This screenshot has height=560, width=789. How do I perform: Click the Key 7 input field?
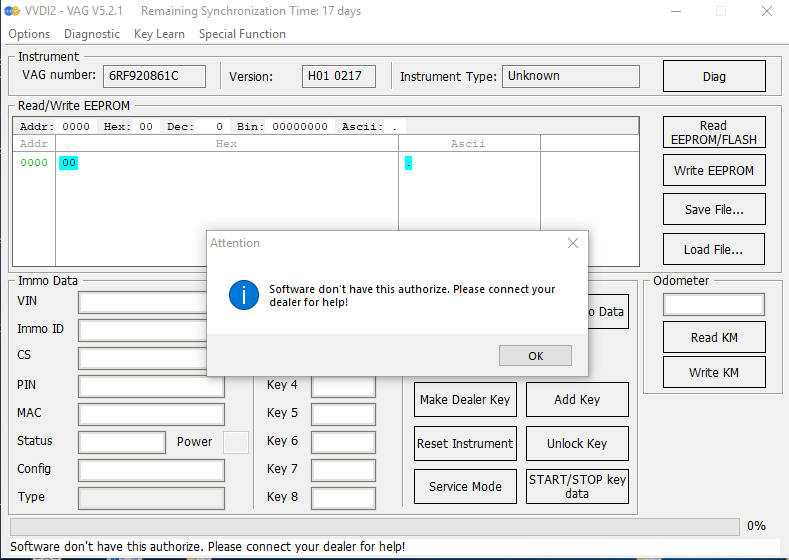point(343,470)
